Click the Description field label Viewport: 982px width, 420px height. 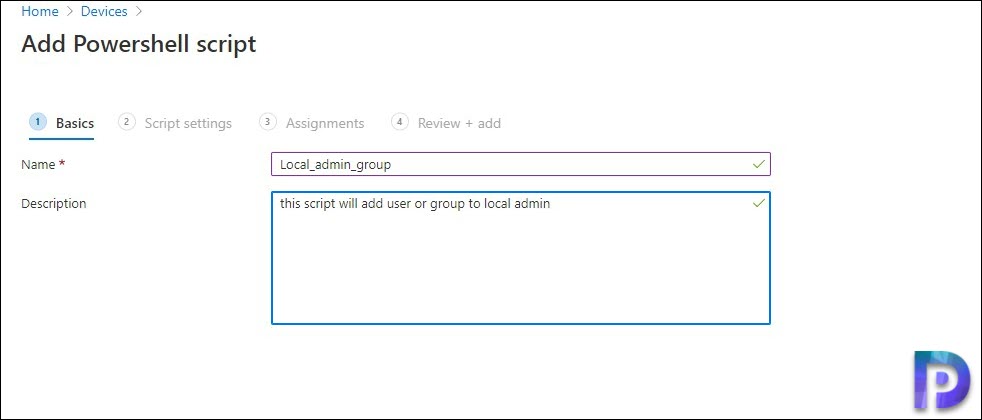click(x=54, y=203)
